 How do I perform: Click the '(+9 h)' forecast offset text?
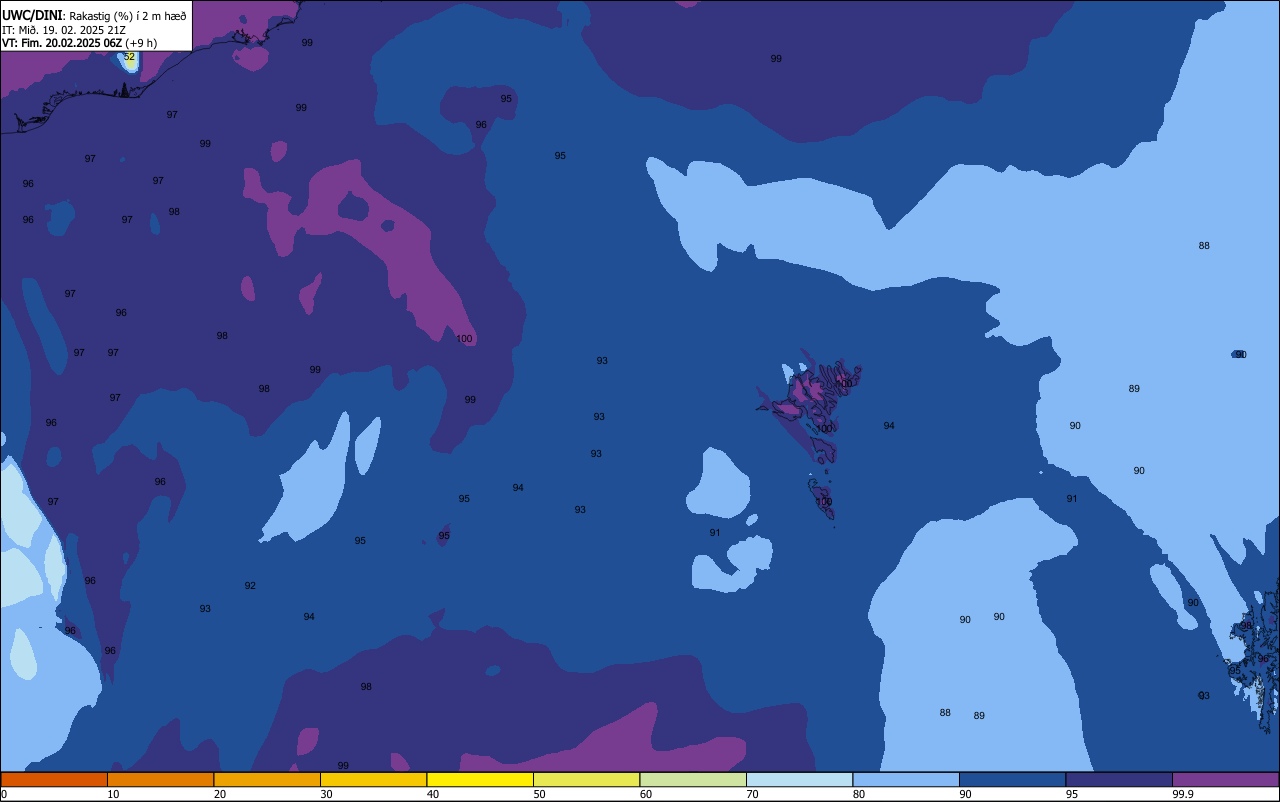coord(141,43)
